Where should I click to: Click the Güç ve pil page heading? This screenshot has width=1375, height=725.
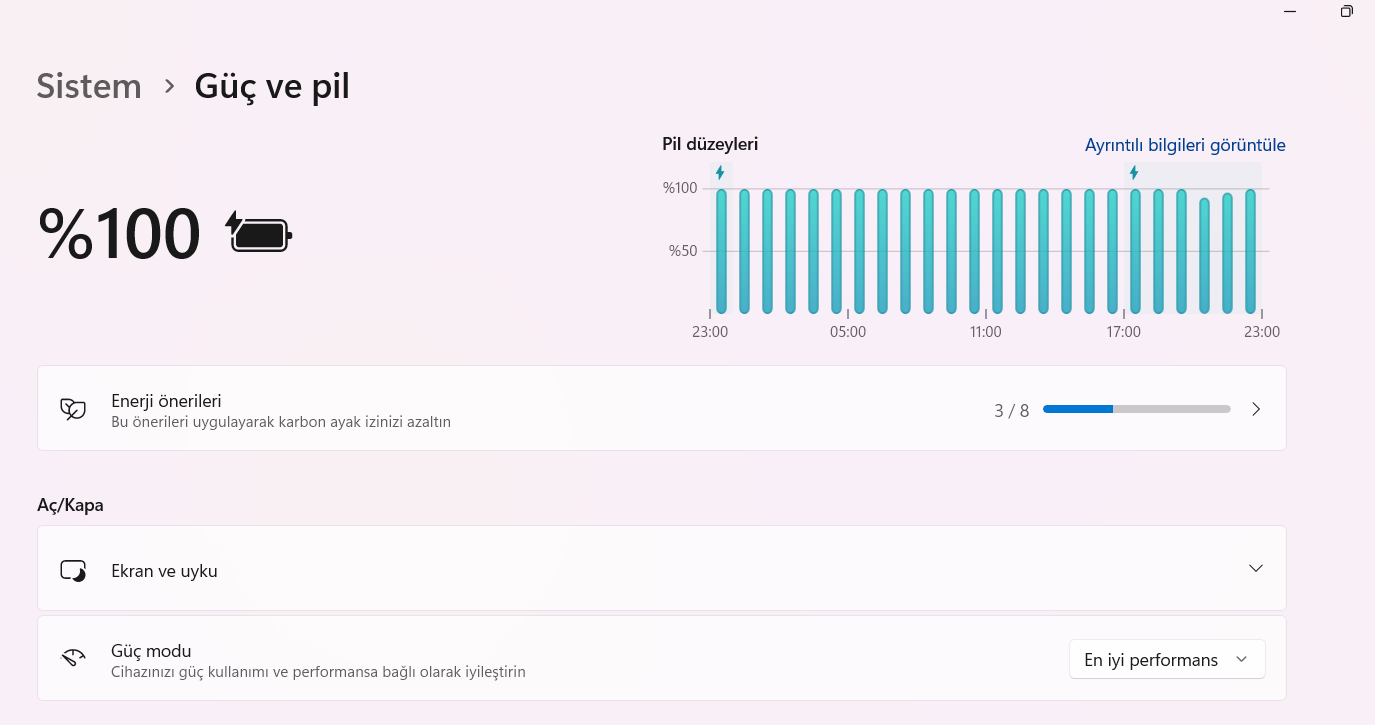tap(272, 87)
